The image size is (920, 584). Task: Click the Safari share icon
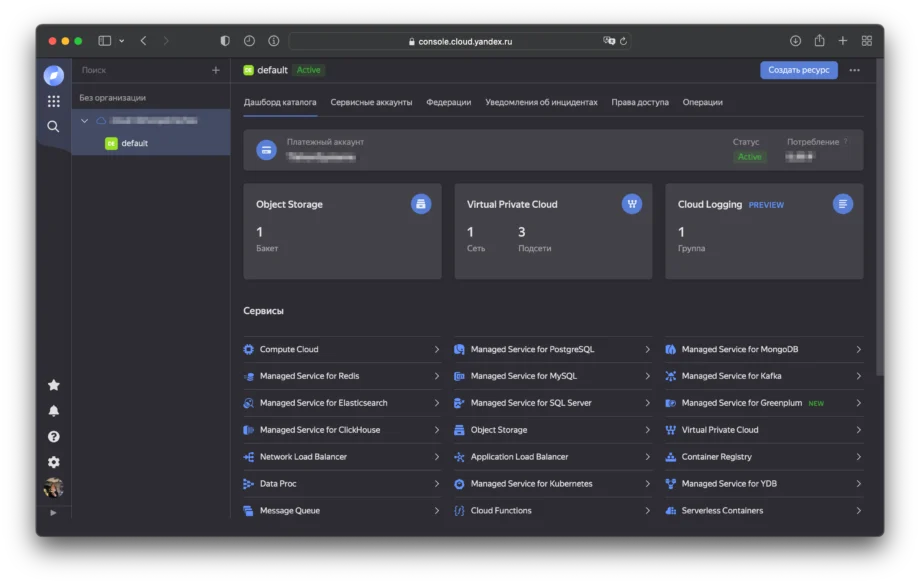(x=819, y=40)
